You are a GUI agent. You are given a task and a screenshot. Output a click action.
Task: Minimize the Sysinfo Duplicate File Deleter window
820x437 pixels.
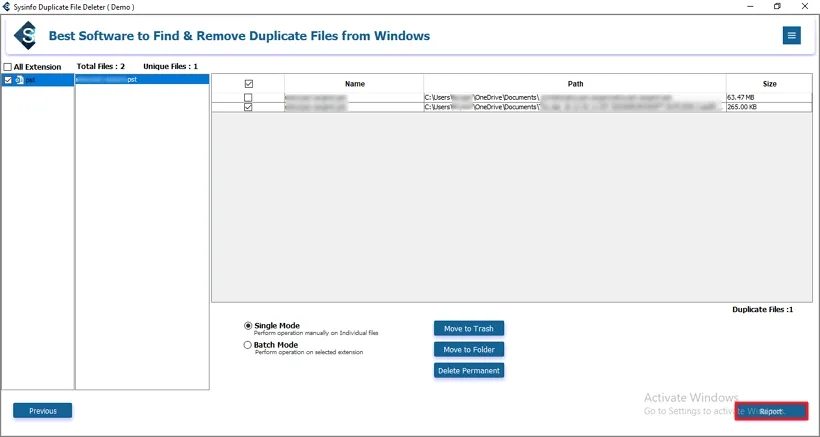750,6
